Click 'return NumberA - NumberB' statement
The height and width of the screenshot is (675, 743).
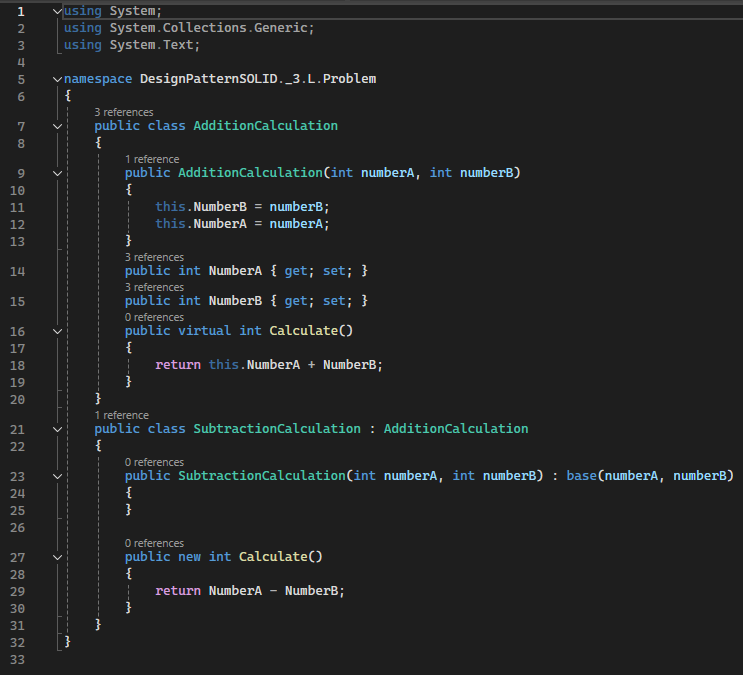(250, 591)
